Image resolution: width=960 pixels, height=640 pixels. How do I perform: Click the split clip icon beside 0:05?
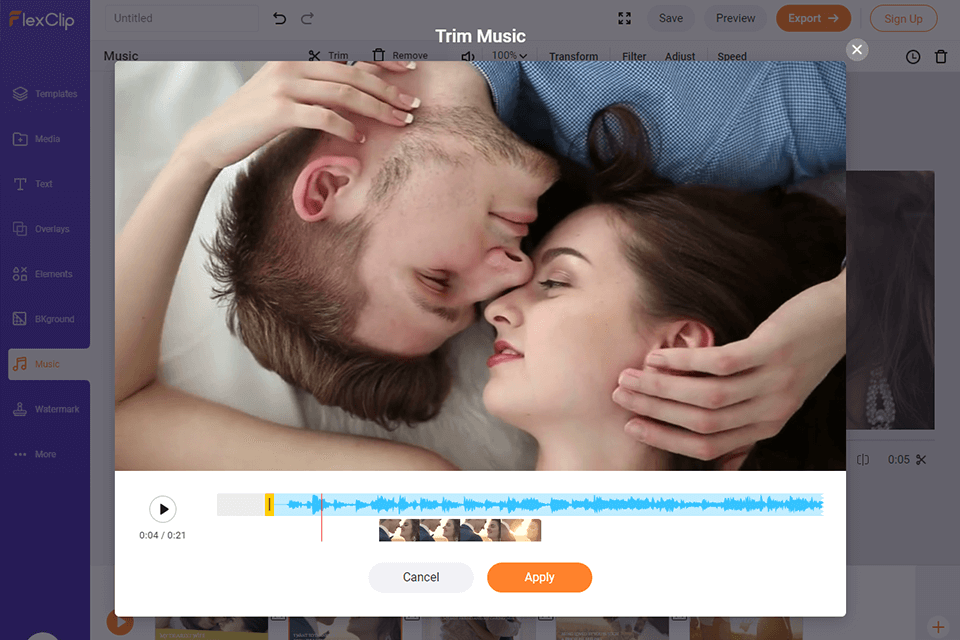[x=863, y=459]
